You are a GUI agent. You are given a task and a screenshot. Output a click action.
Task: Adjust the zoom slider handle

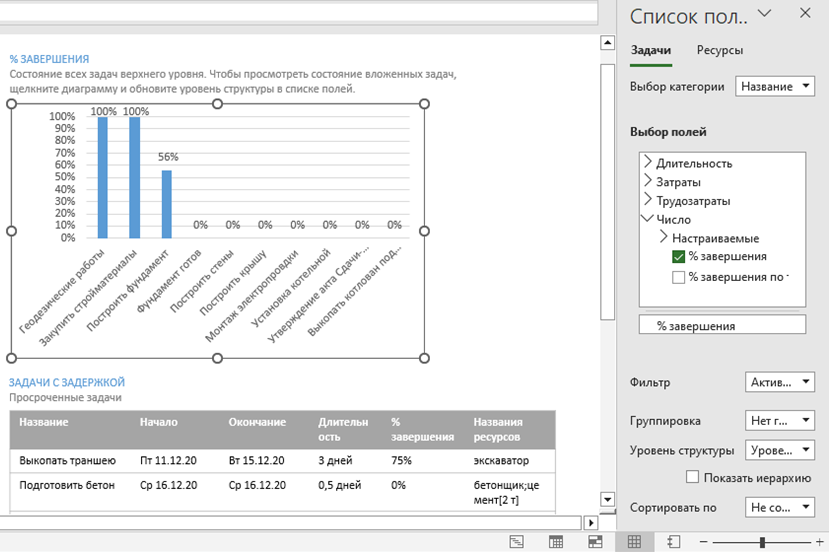(762, 542)
